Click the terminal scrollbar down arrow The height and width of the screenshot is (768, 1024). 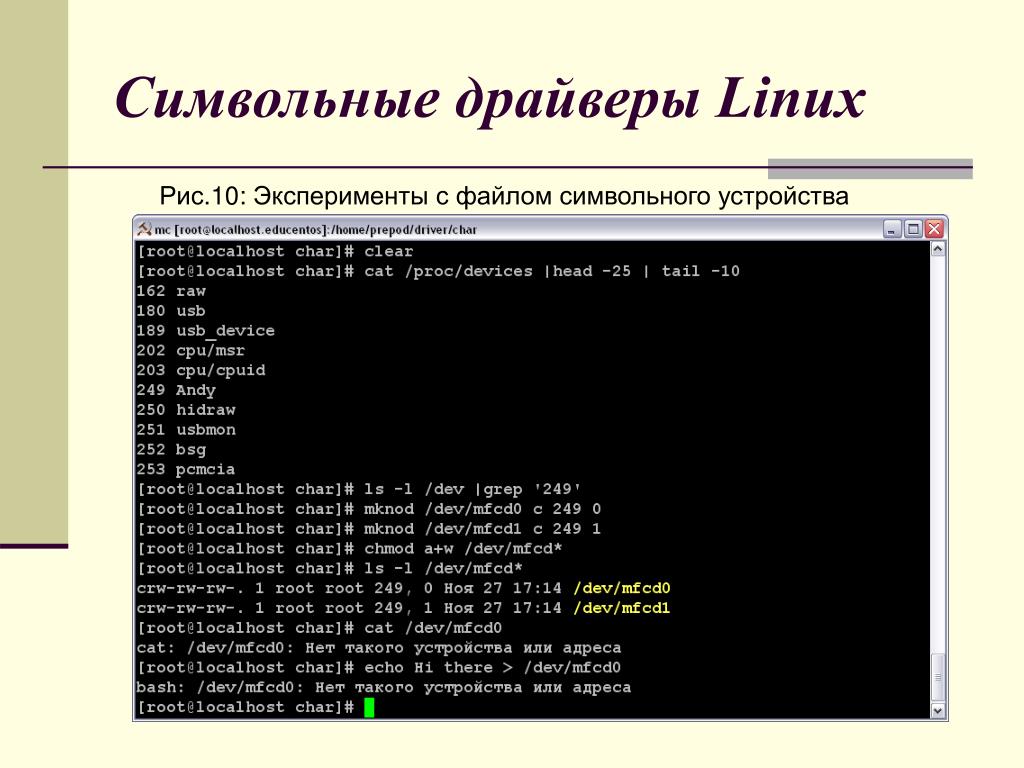(938, 711)
